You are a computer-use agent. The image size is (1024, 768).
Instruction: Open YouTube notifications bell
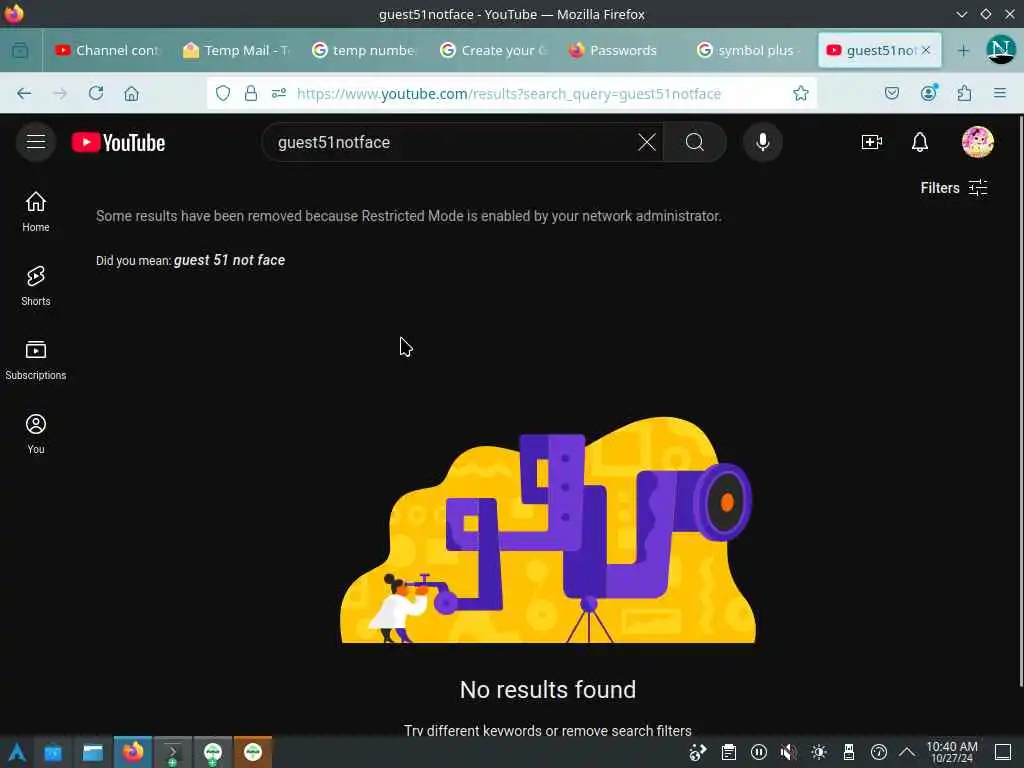pos(920,142)
